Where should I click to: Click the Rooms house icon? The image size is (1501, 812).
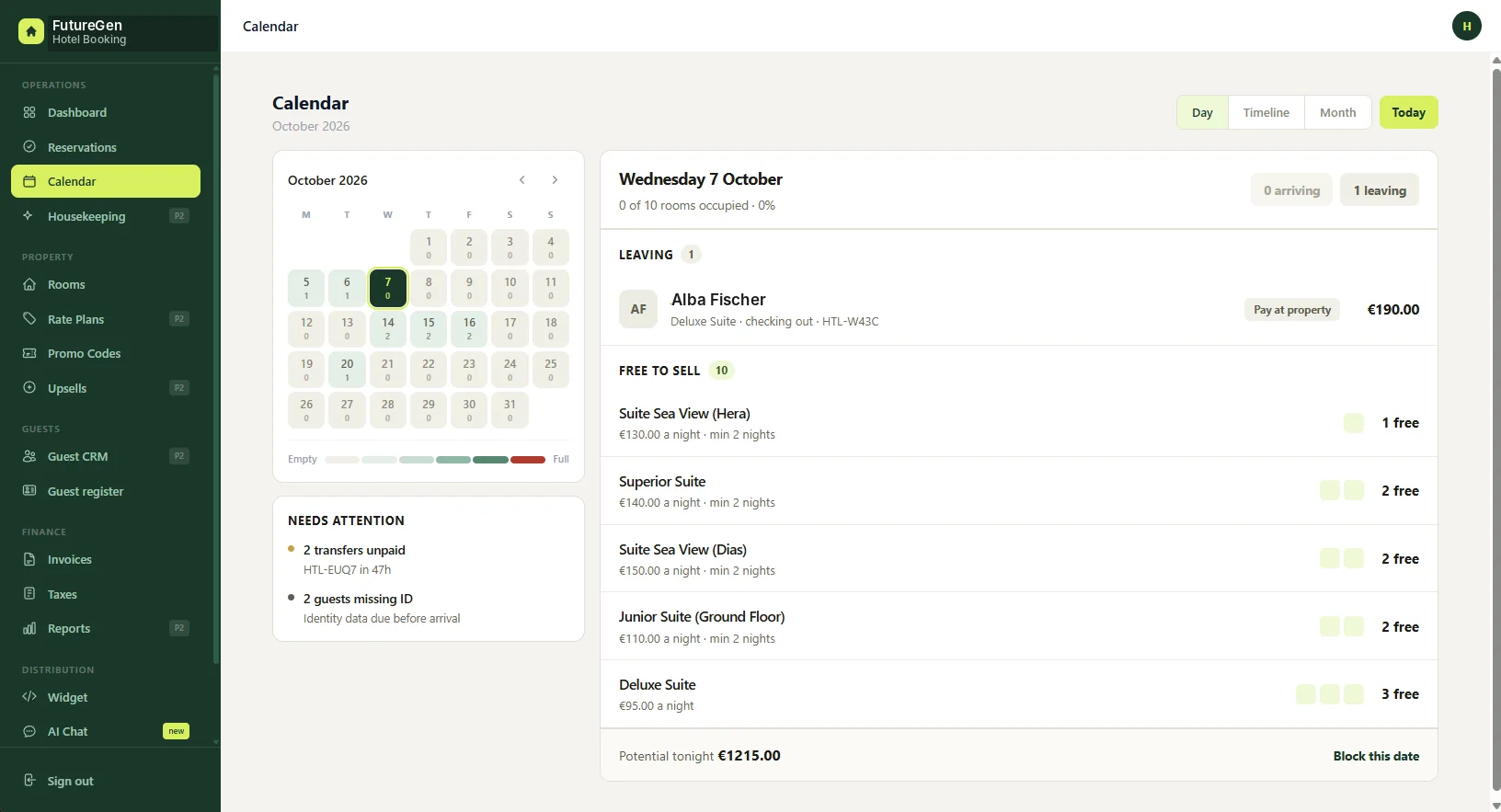29,284
